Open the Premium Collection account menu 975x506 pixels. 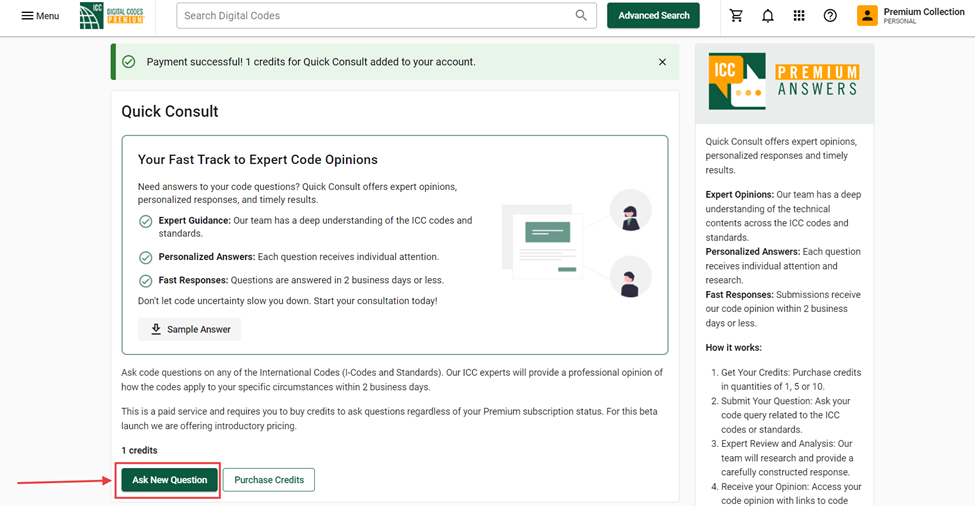[x=911, y=16]
